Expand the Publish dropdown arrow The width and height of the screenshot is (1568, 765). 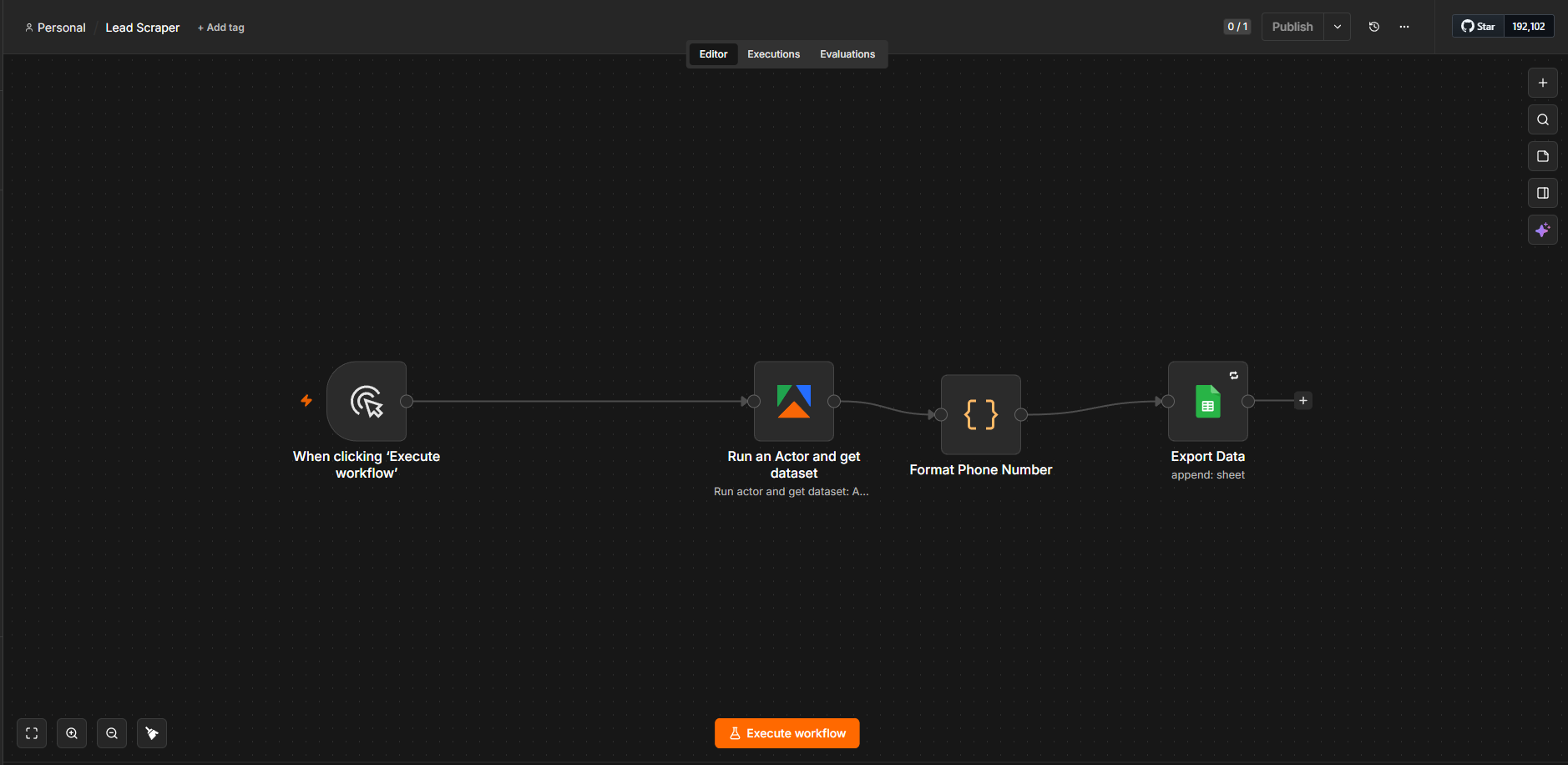[x=1338, y=27]
